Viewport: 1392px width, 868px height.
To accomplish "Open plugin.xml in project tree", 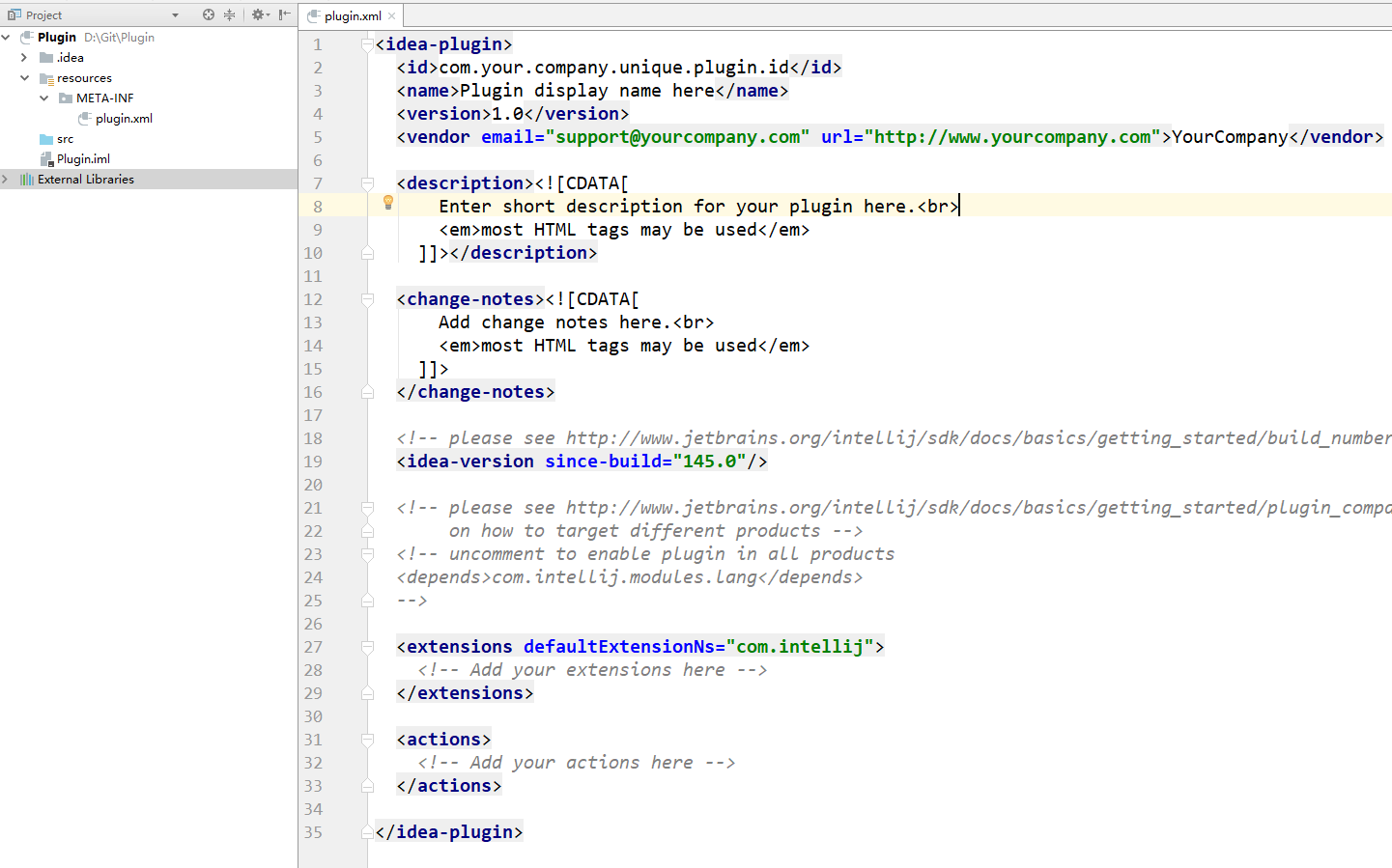I will [124, 119].
